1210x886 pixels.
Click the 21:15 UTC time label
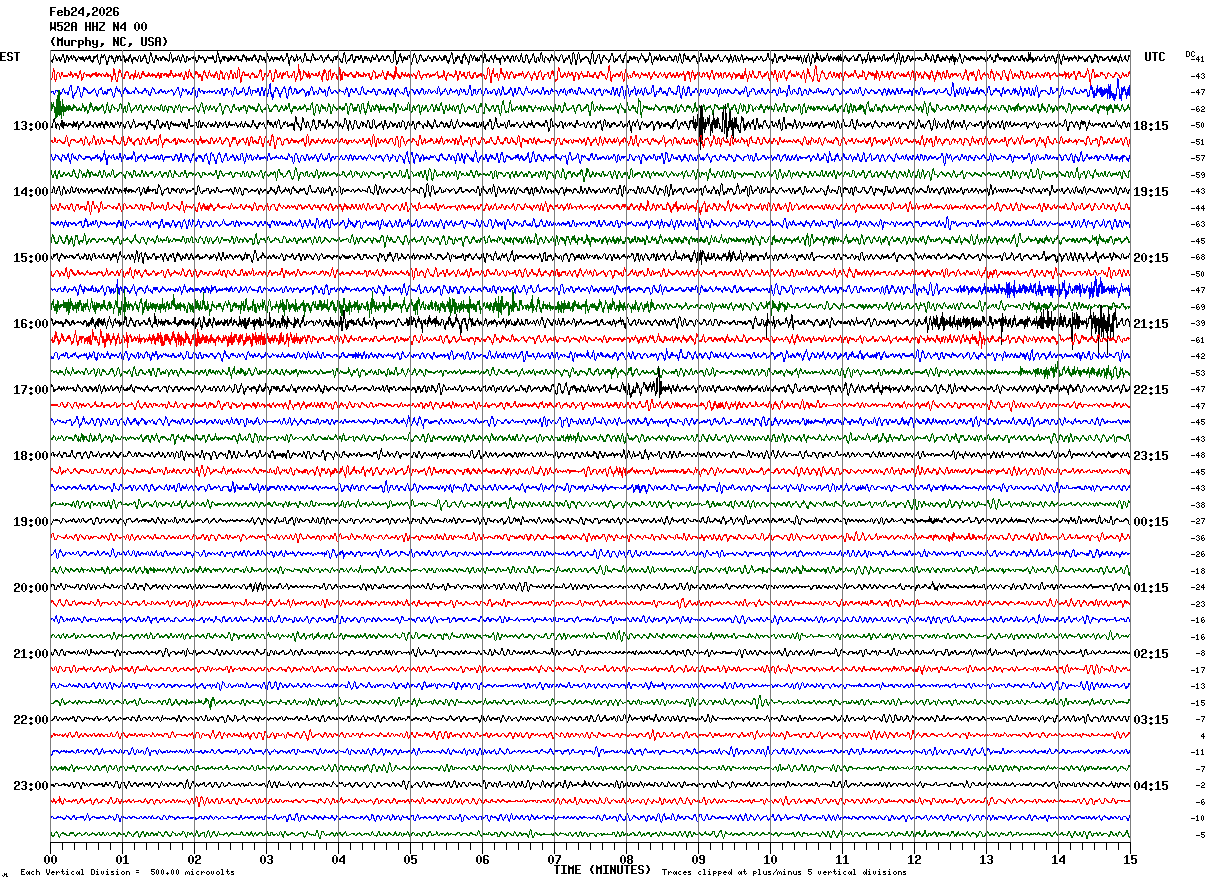[x=1151, y=324]
